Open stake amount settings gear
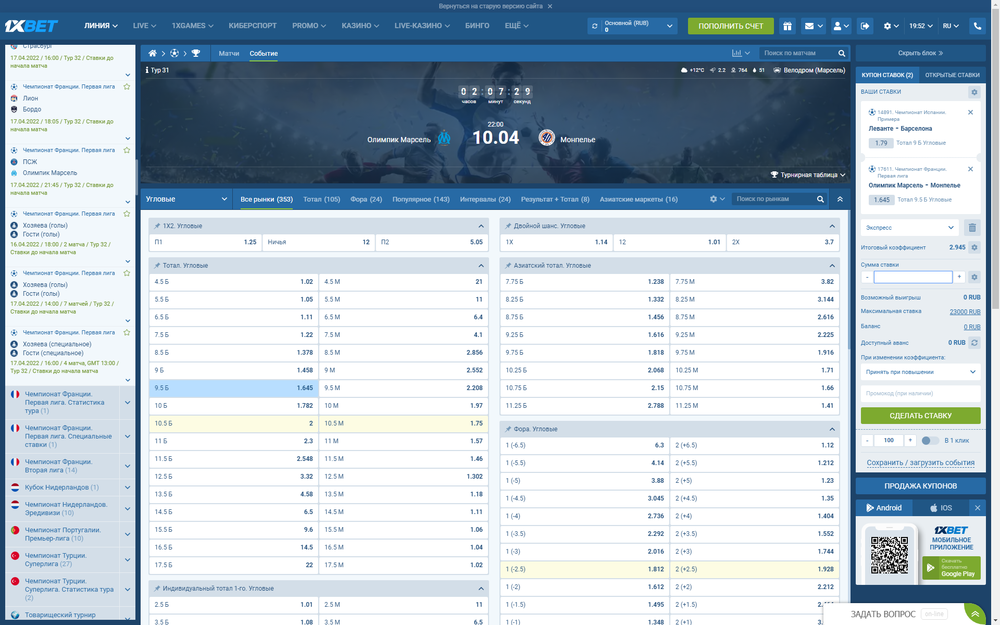This screenshot has height=625, width=1000. click(x=974, y=277)
